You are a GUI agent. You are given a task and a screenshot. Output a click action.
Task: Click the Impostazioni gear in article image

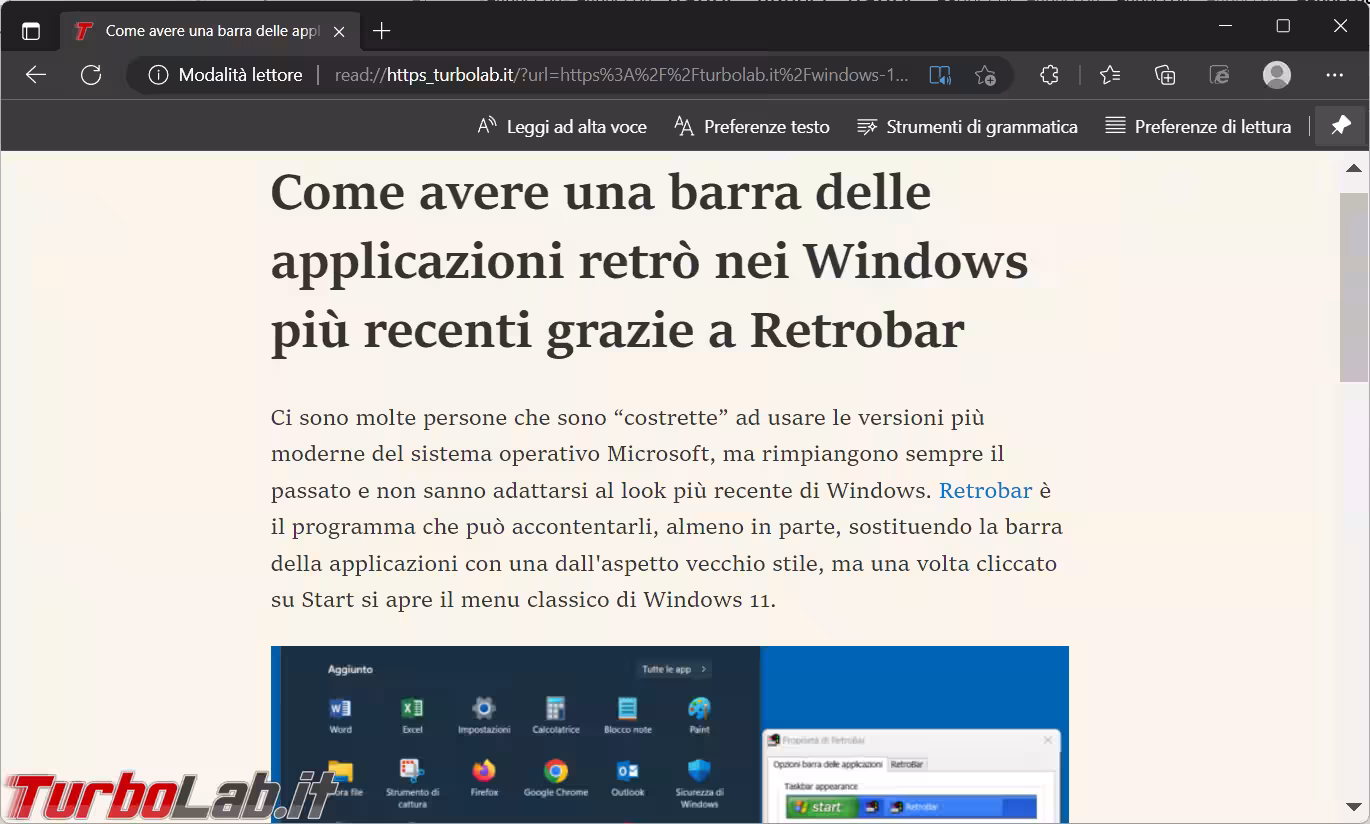484,709
